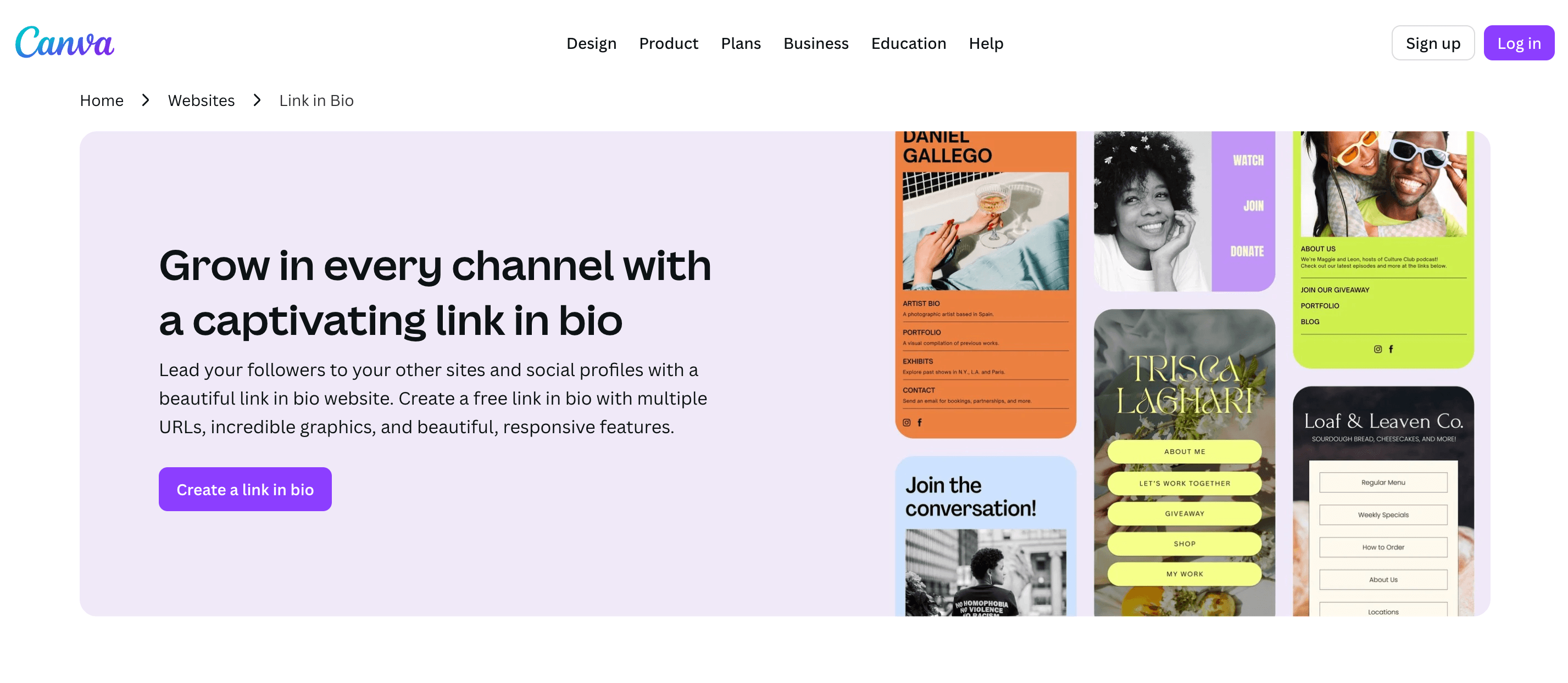
Task: Open the Design menu
Action: coord(591,43)
